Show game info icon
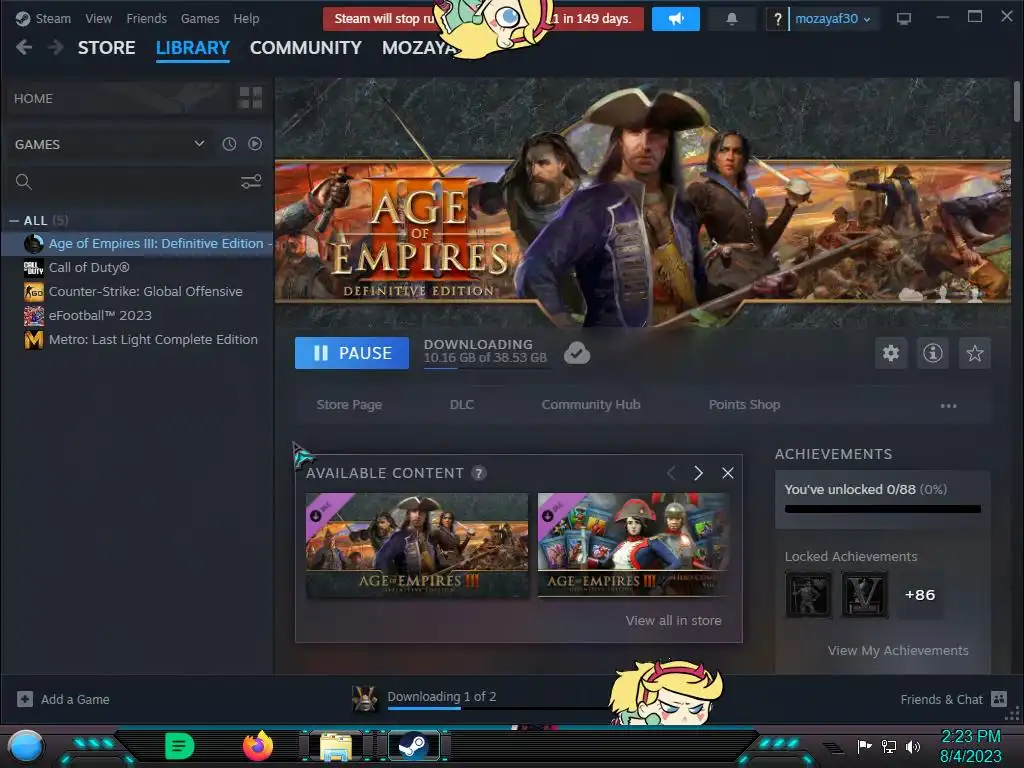 coord(933,353)
